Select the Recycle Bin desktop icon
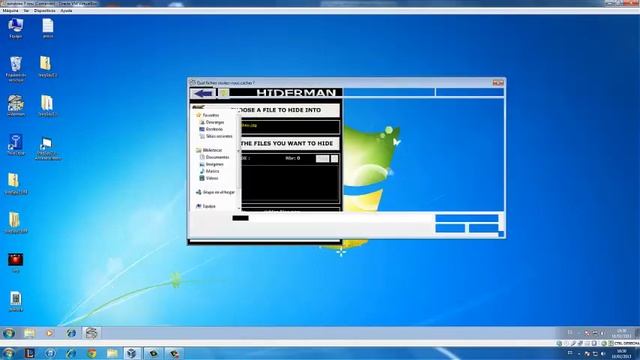 click(x=16, y=69)
